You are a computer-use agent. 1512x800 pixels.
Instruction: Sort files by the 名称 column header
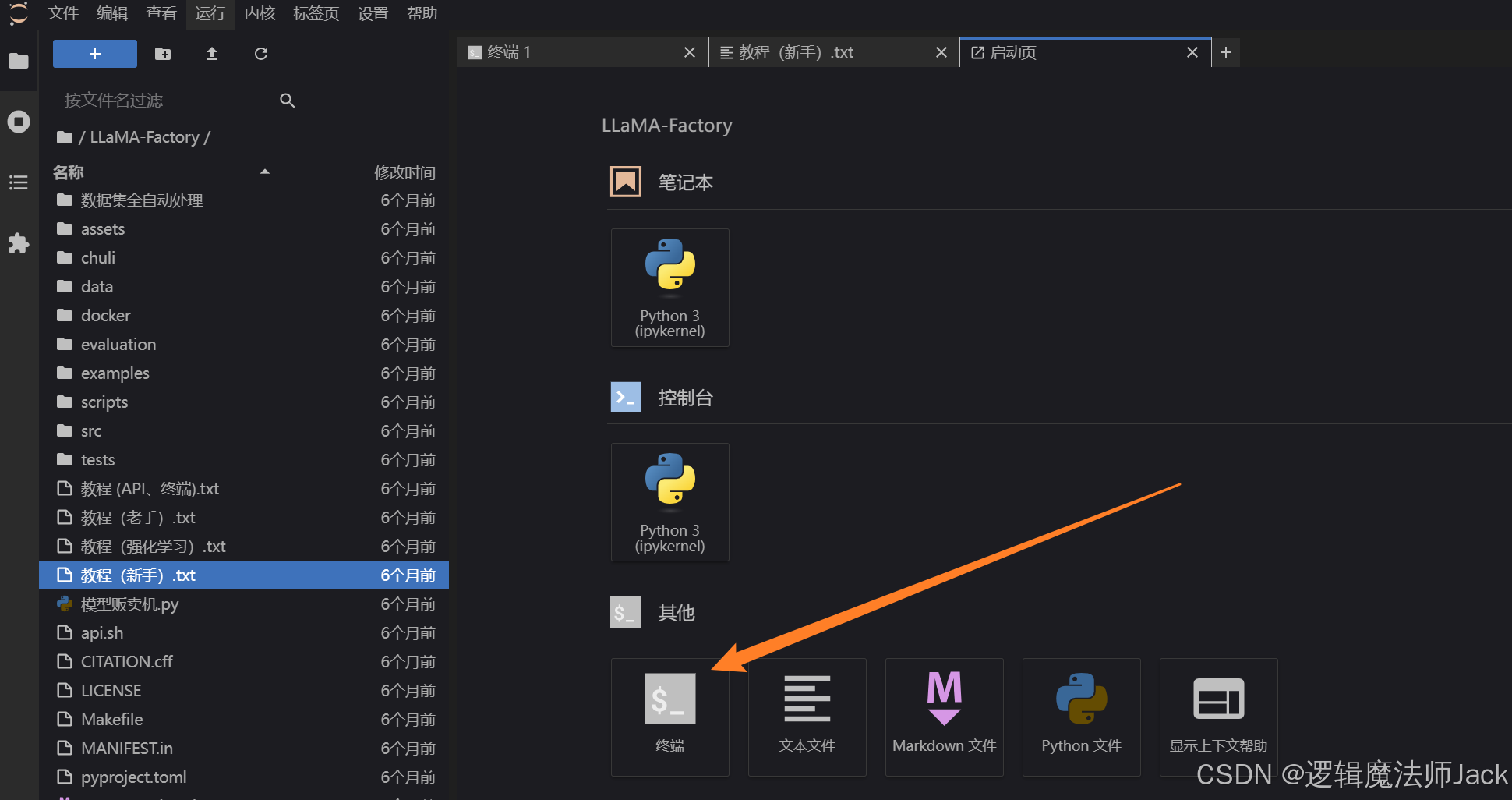click(69, 172)
